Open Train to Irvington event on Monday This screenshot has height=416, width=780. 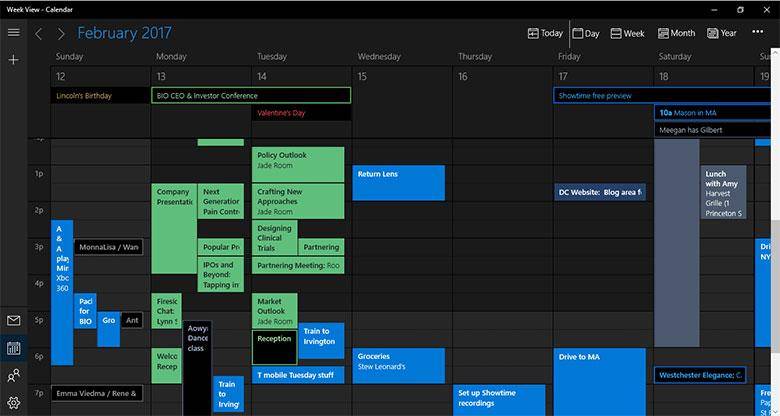[229, 393]
